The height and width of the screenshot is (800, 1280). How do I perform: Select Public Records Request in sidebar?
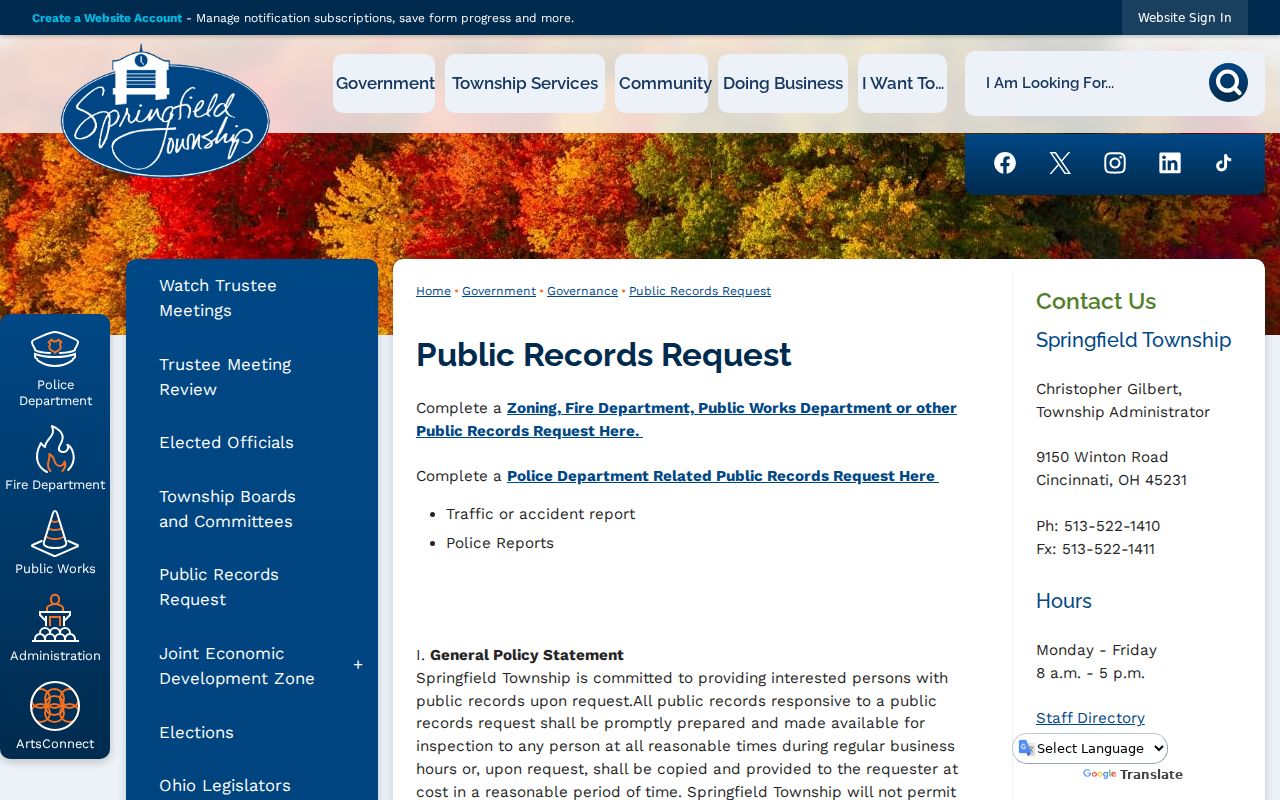click(252, 587)
